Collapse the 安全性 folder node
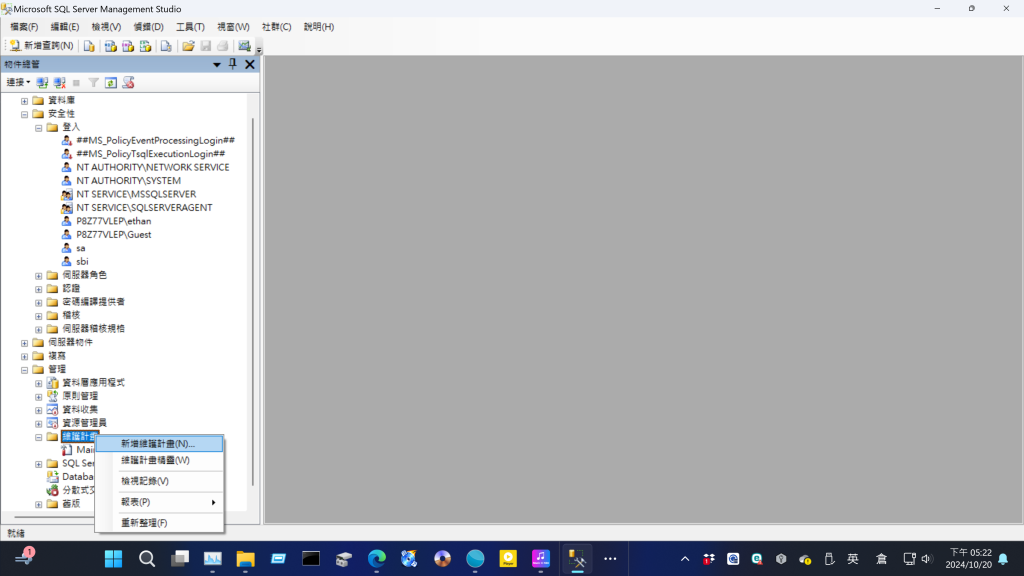This screenshot has height=576, width=1024. pos(25,114)
